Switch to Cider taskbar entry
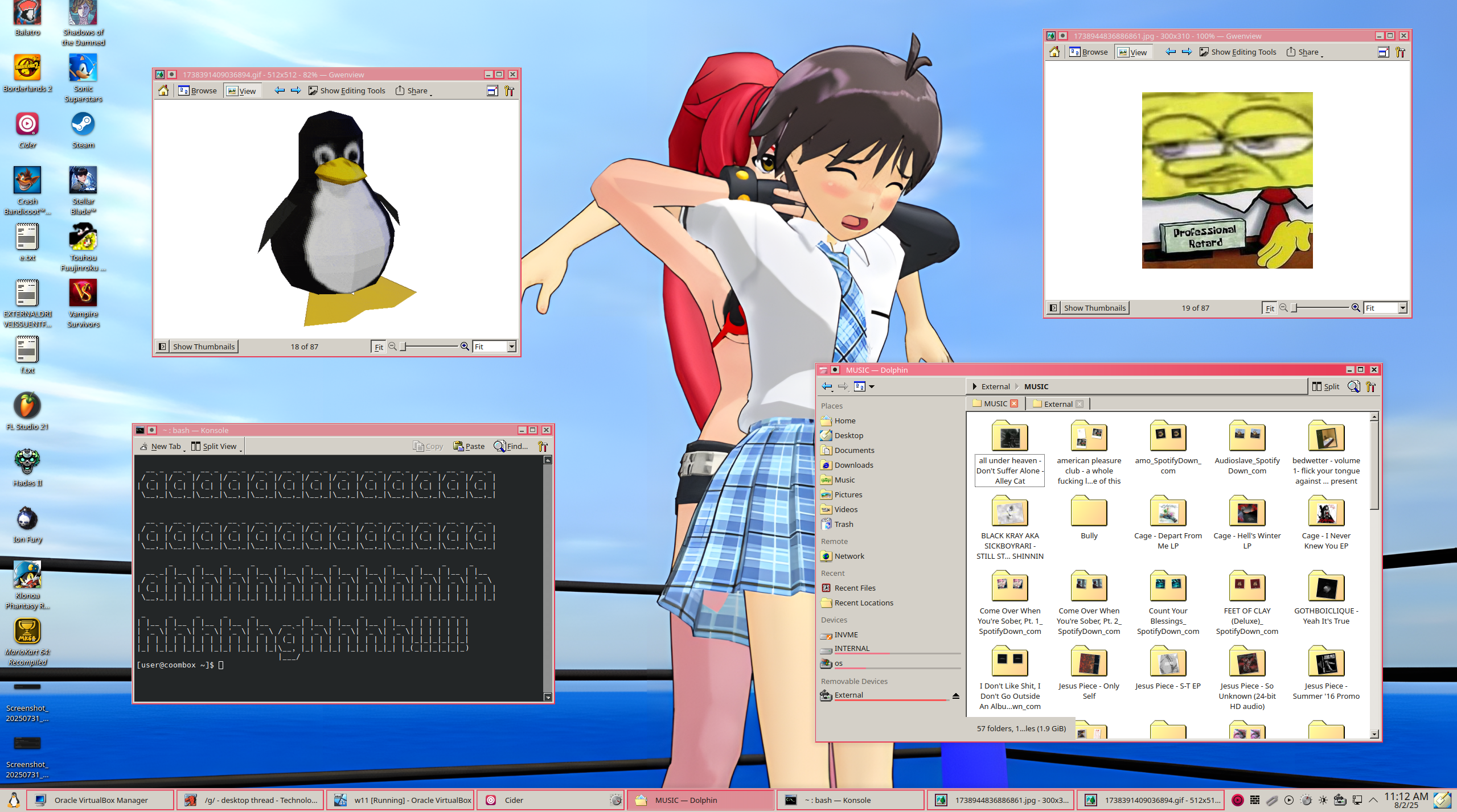Screen dimensions: 1457x812 550,800
